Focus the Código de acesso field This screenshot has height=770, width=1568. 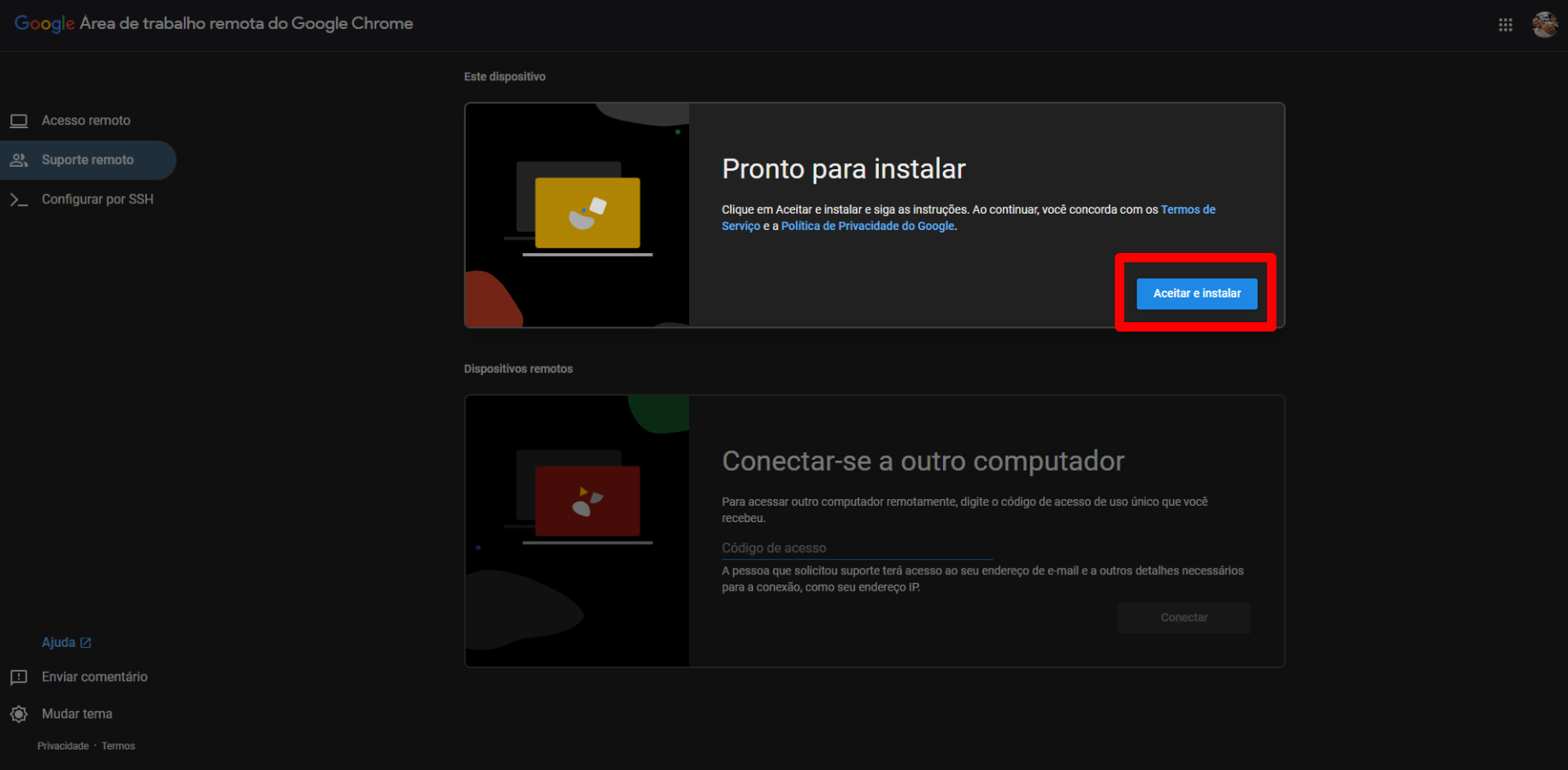[x=857, y=548]
